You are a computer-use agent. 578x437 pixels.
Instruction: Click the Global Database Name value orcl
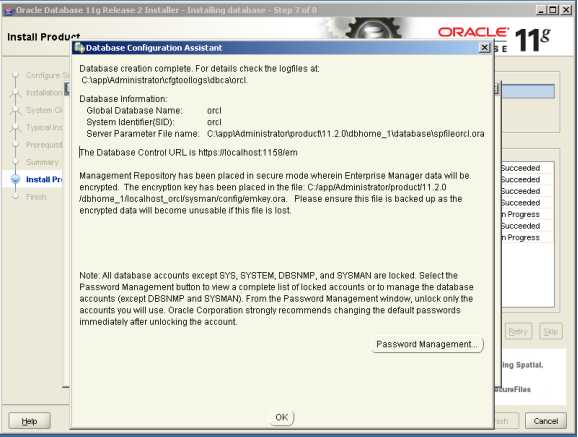click(x=214, y=111)
